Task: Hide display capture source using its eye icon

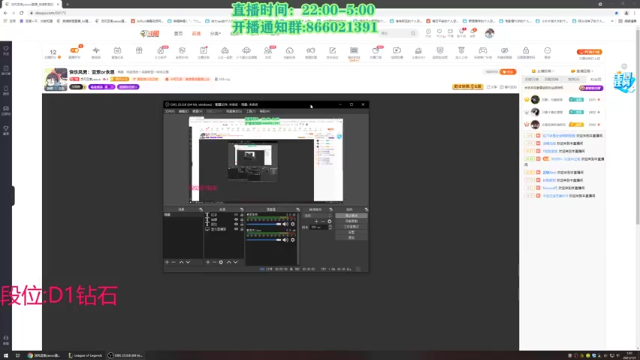Action: [236, 229]
